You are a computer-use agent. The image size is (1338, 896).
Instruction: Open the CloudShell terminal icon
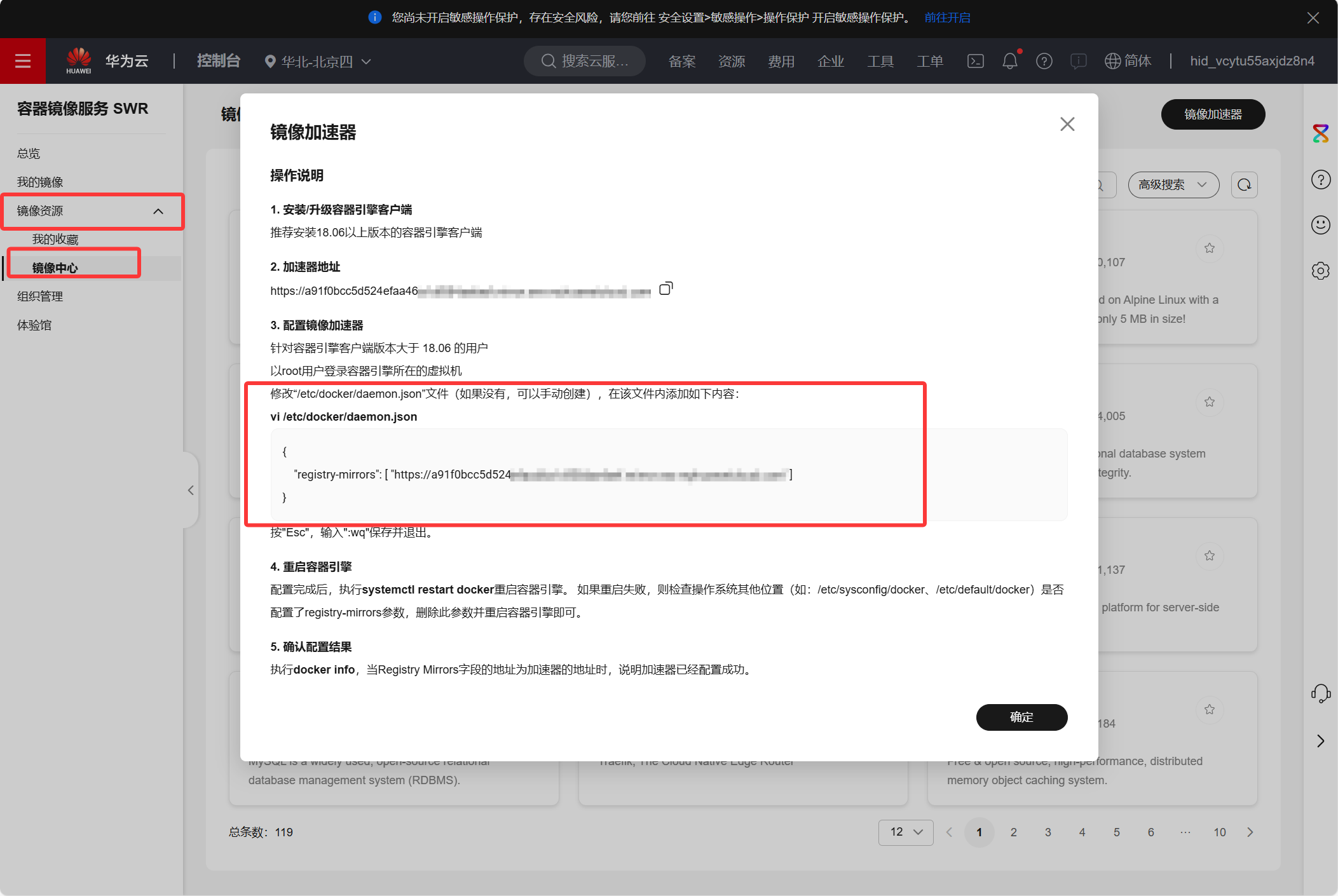tap(975, 61)
